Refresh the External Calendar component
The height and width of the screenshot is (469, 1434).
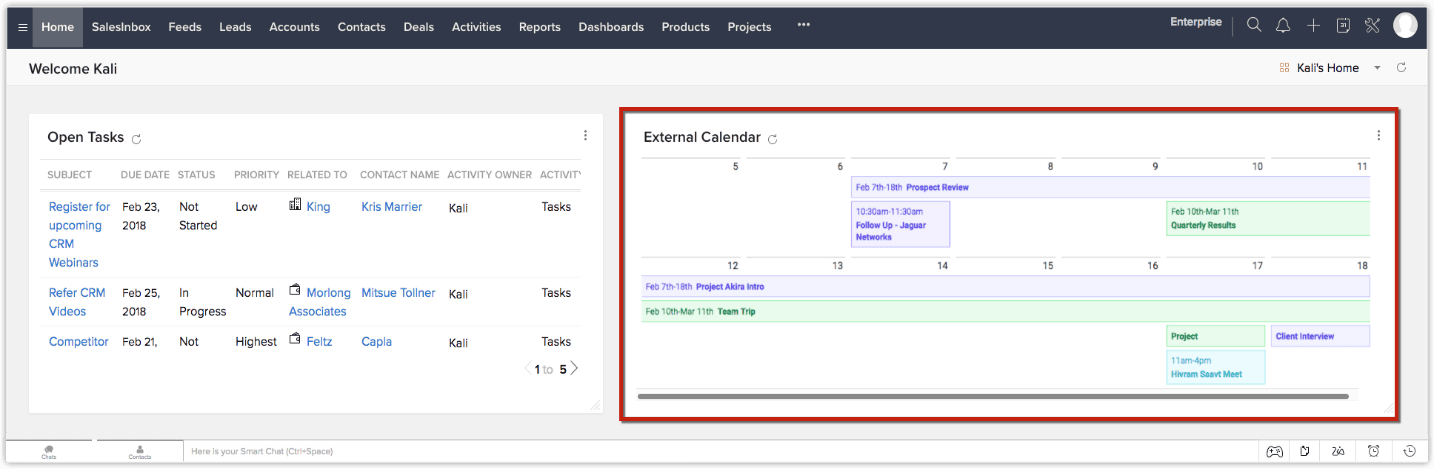(x=772, y=139)
